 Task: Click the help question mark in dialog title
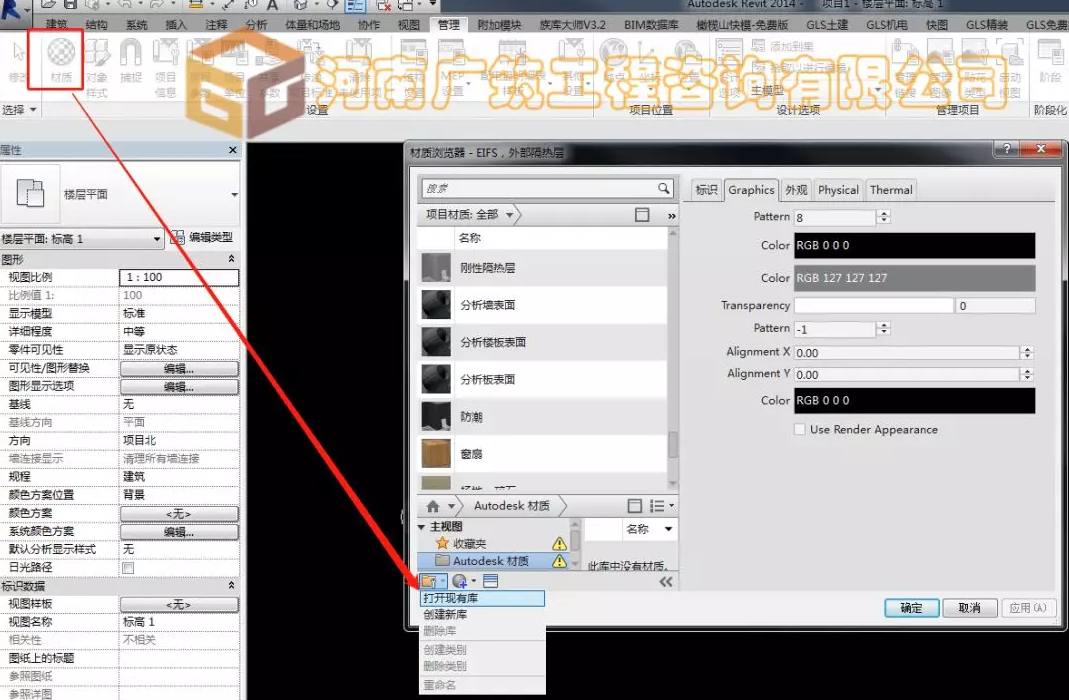(1006, 149)
